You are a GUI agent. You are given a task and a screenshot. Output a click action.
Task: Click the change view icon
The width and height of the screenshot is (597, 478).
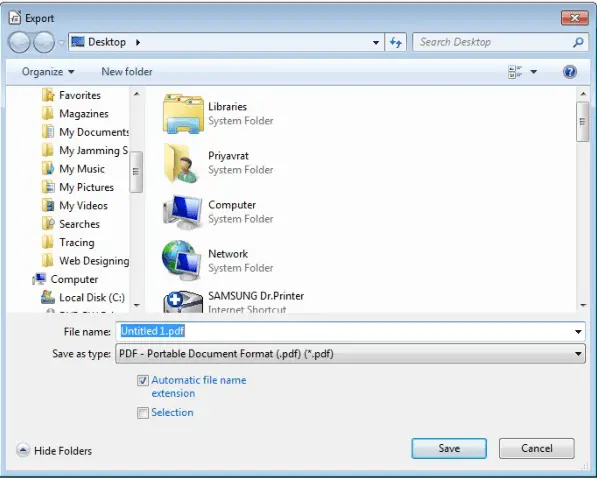(515, 72)
